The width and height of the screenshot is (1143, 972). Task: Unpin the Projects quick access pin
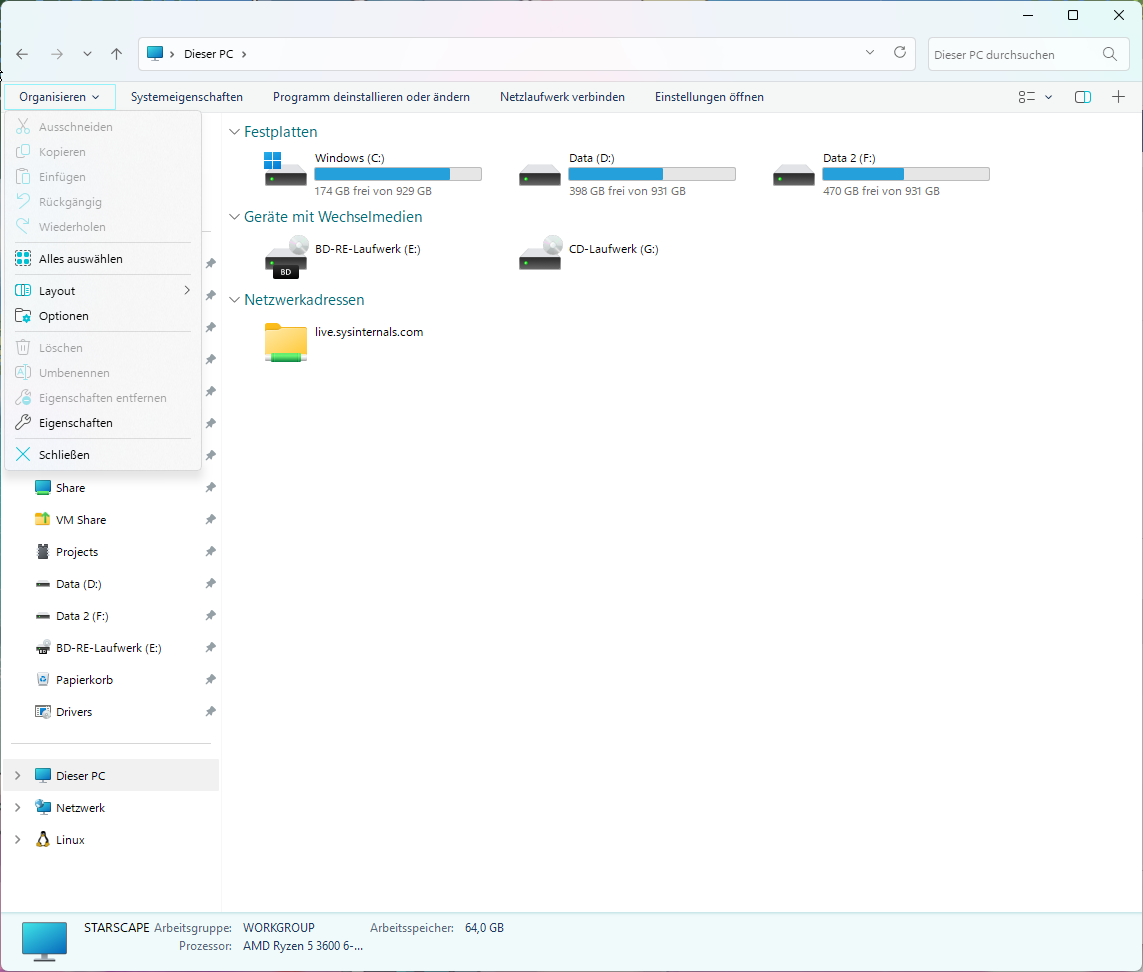[x=210, y=552]
